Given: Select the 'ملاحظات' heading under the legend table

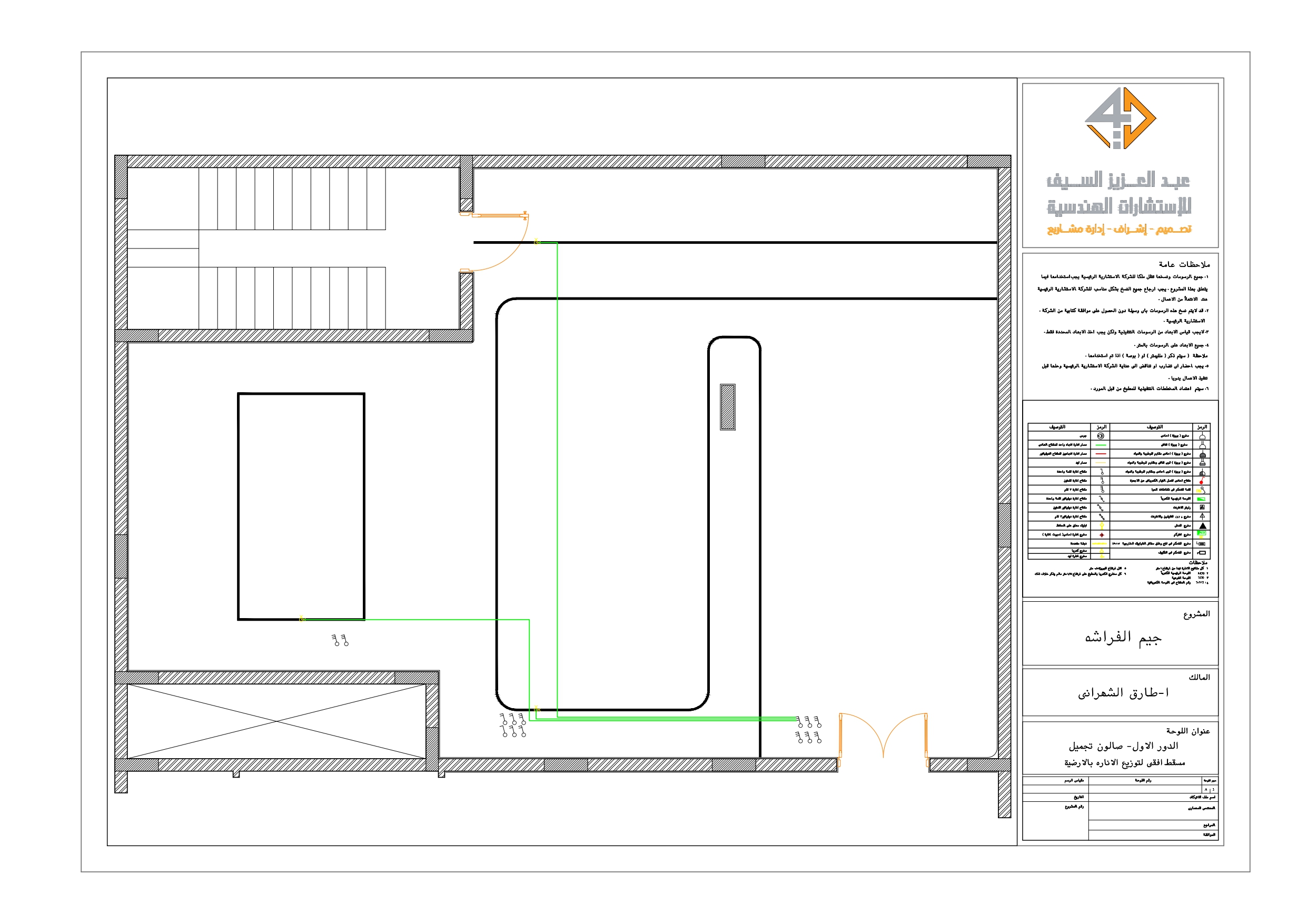Looking at the screenshot, I should pos(1199,562).
